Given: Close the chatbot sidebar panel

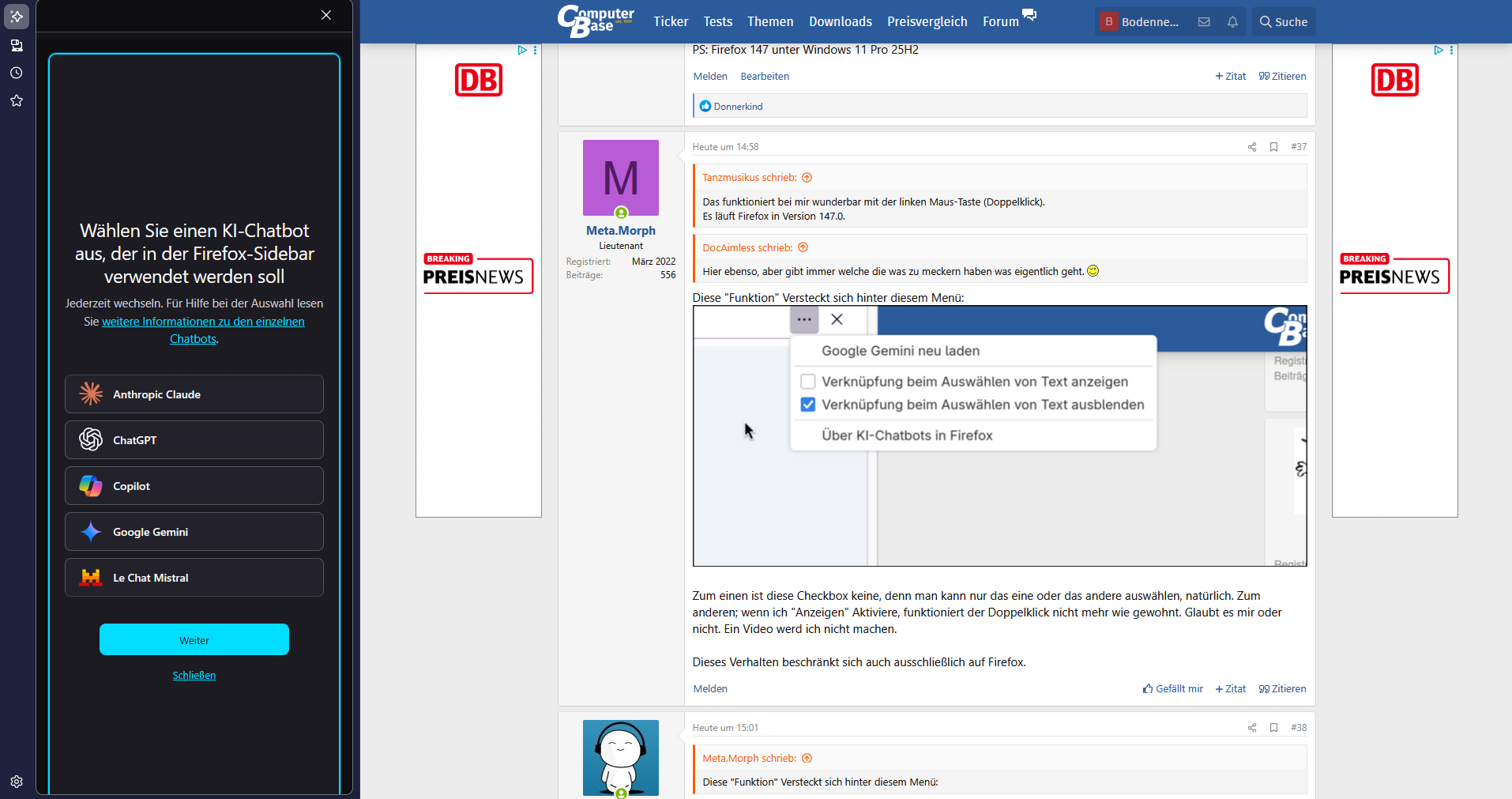Looking at the screenshot, I should [x=326, y=15].
